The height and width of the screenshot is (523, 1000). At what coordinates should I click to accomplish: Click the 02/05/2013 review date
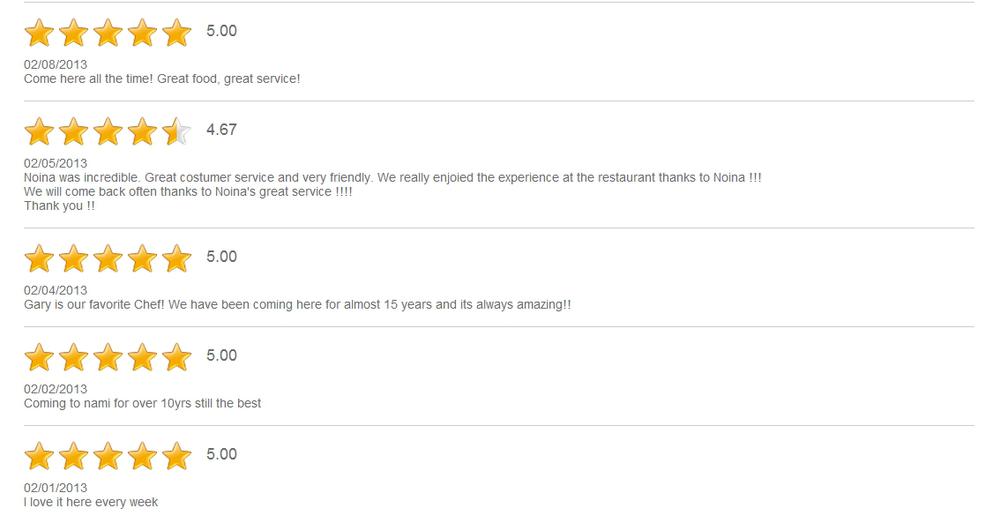coord(55,163)
